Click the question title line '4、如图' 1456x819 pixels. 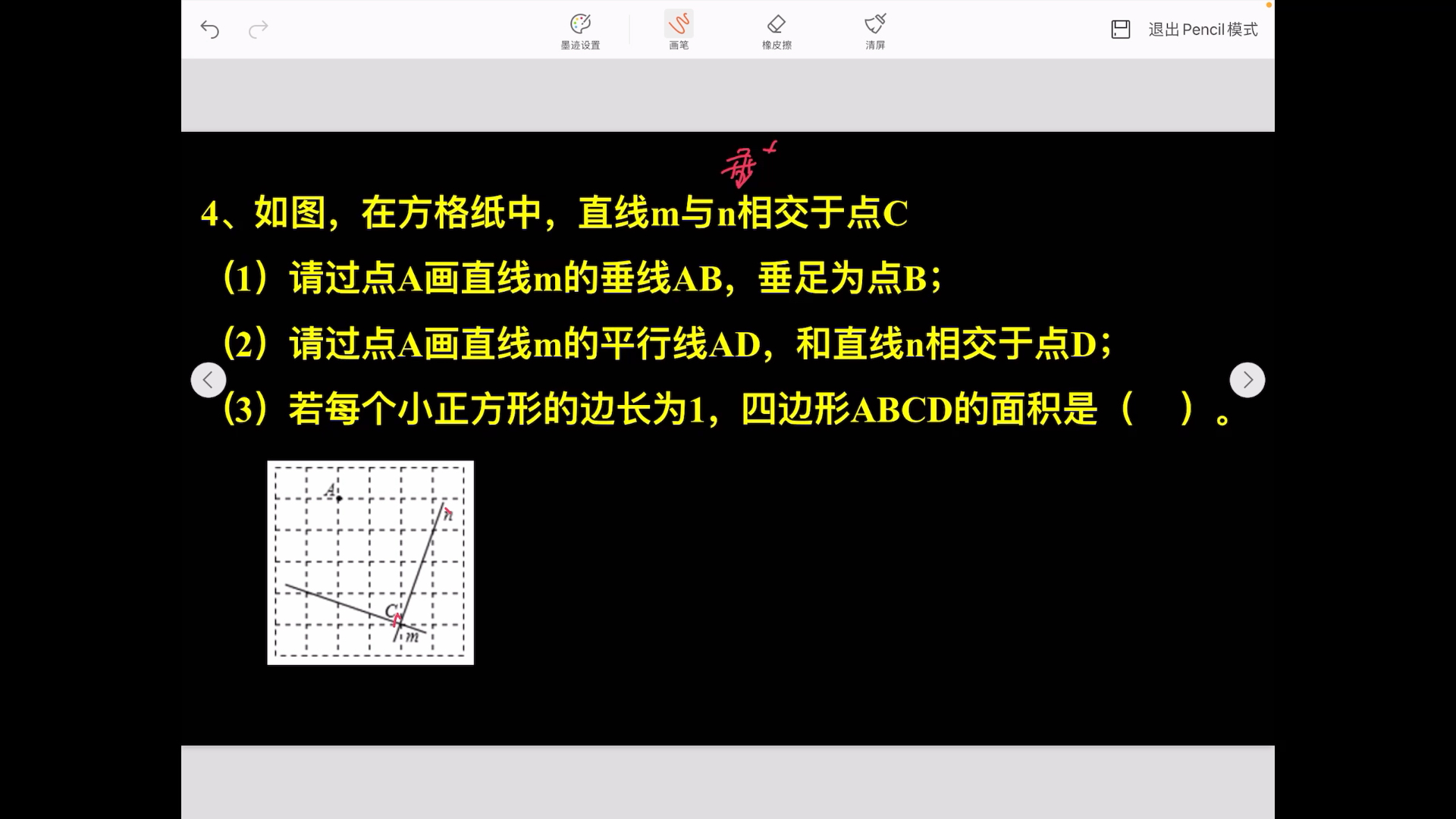pyautogui.click(x=554, y=213)
